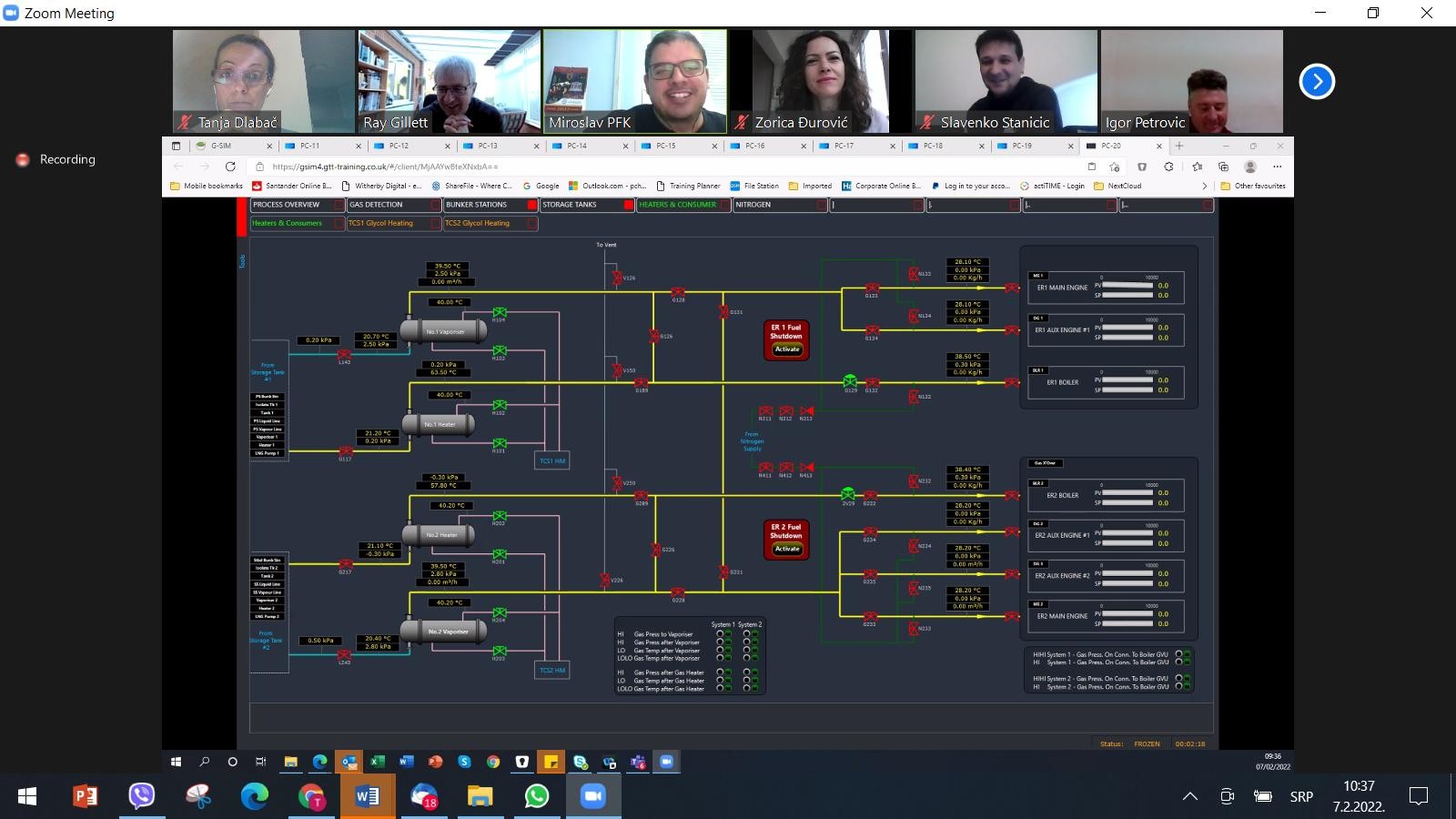
Task: Click ER1 BOILER PV bar
Action: pos(1127,379)
